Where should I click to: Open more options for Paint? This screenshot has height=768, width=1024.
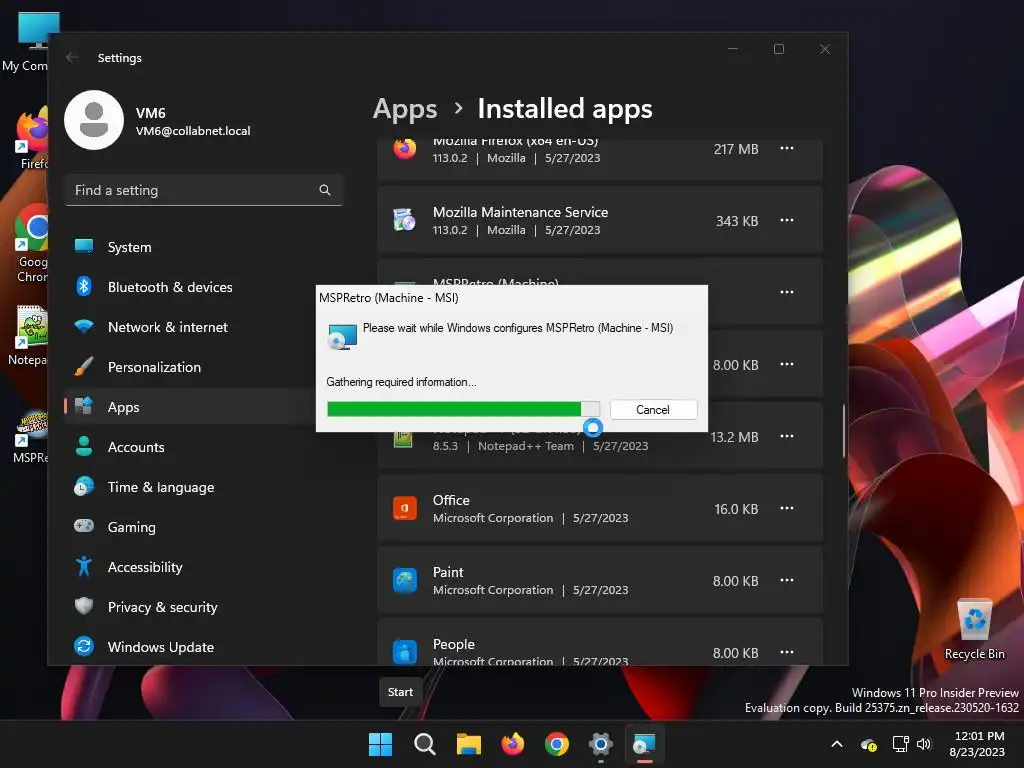click(x=787, y=580)
